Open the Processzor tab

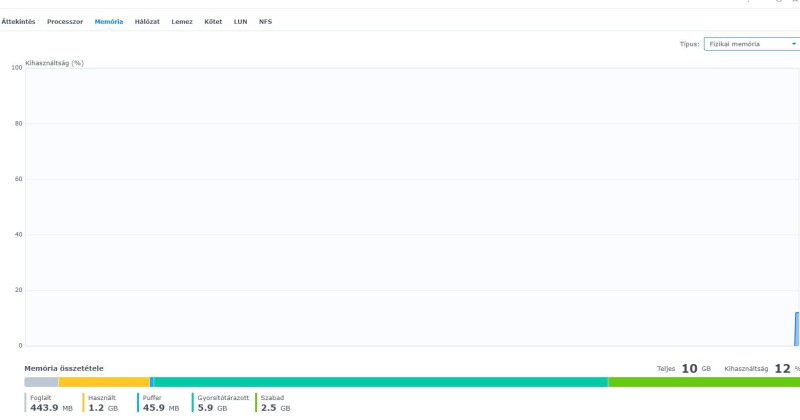65,22
